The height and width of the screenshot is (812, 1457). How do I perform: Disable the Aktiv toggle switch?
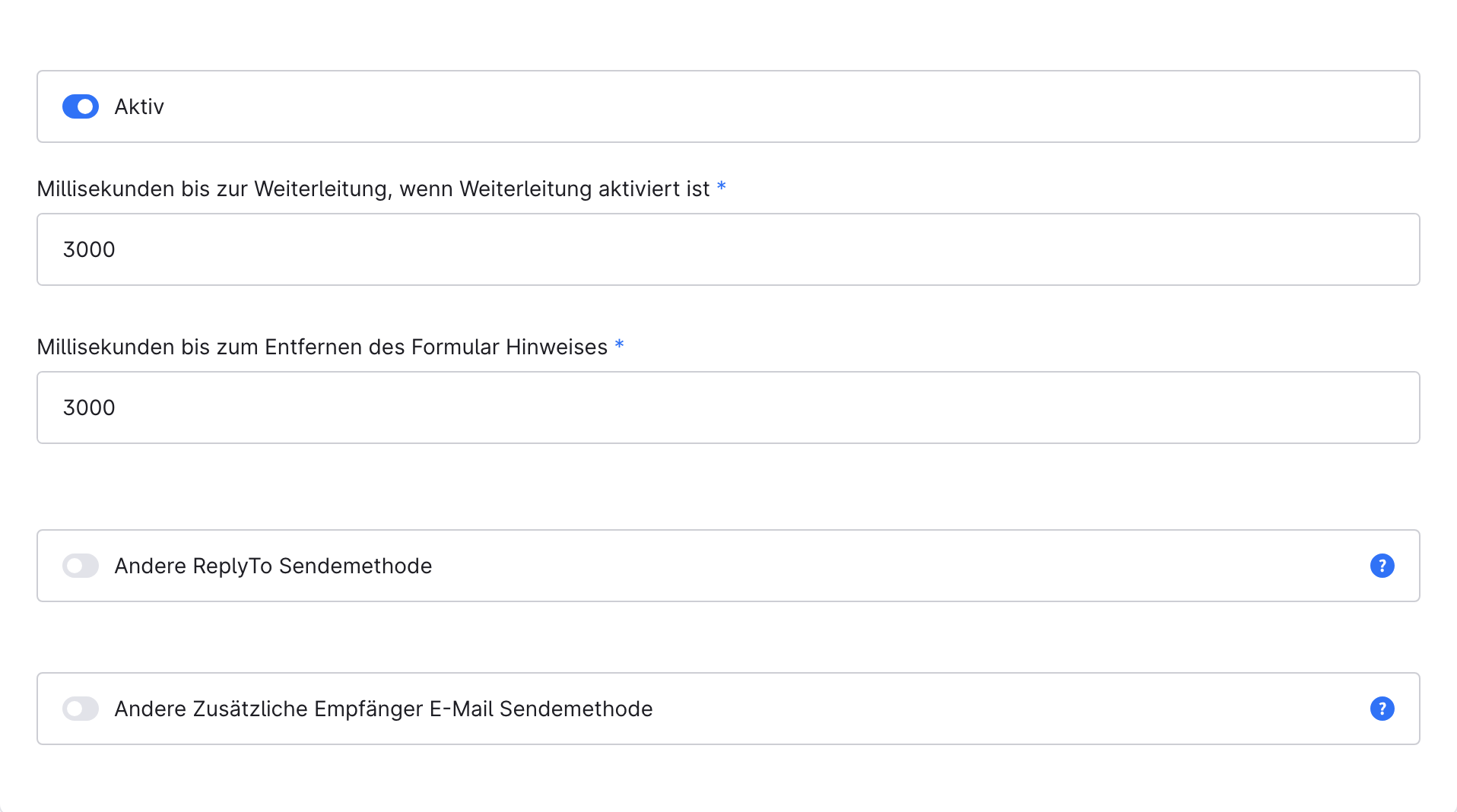pos(81,106)
